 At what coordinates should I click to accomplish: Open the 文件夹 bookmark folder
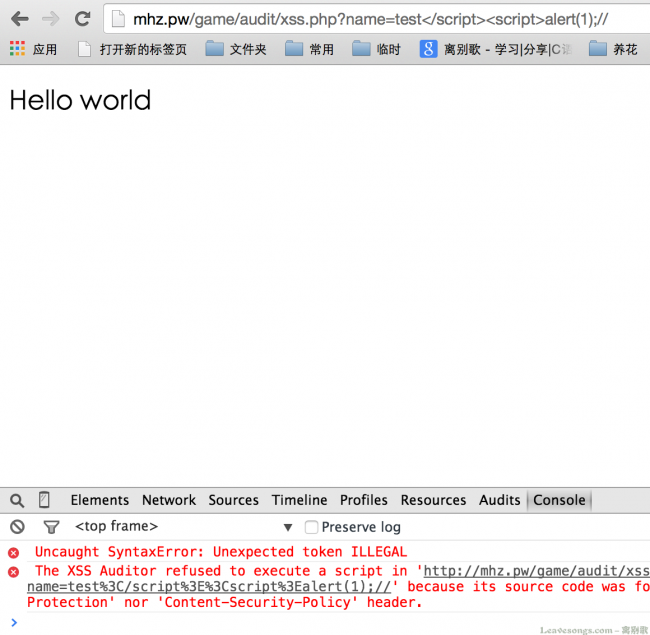coord(236,49)
